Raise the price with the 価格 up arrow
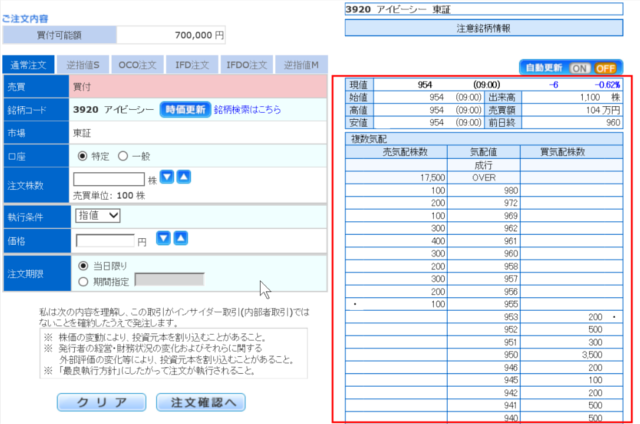 click(x=181, y=238)
